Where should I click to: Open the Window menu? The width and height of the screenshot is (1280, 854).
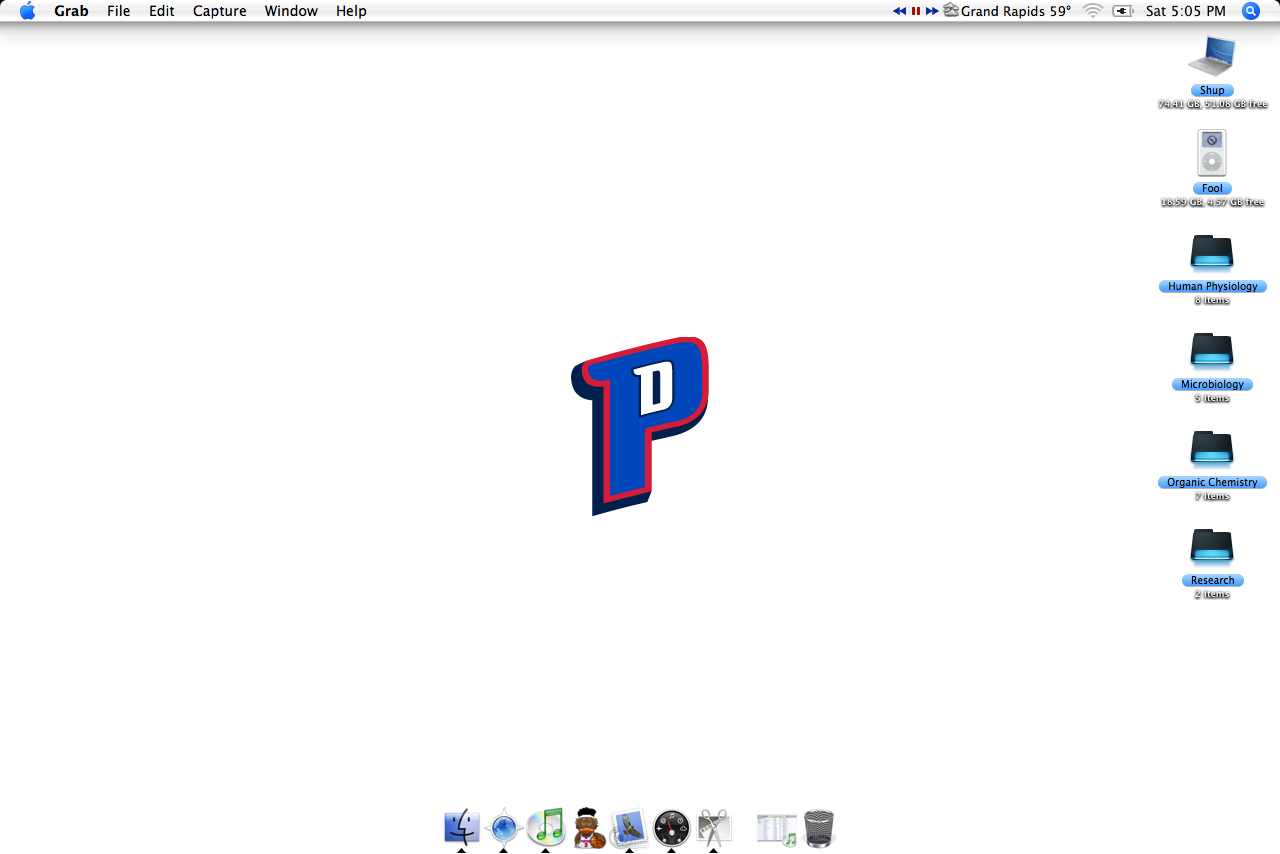click(x=291, y=11)
